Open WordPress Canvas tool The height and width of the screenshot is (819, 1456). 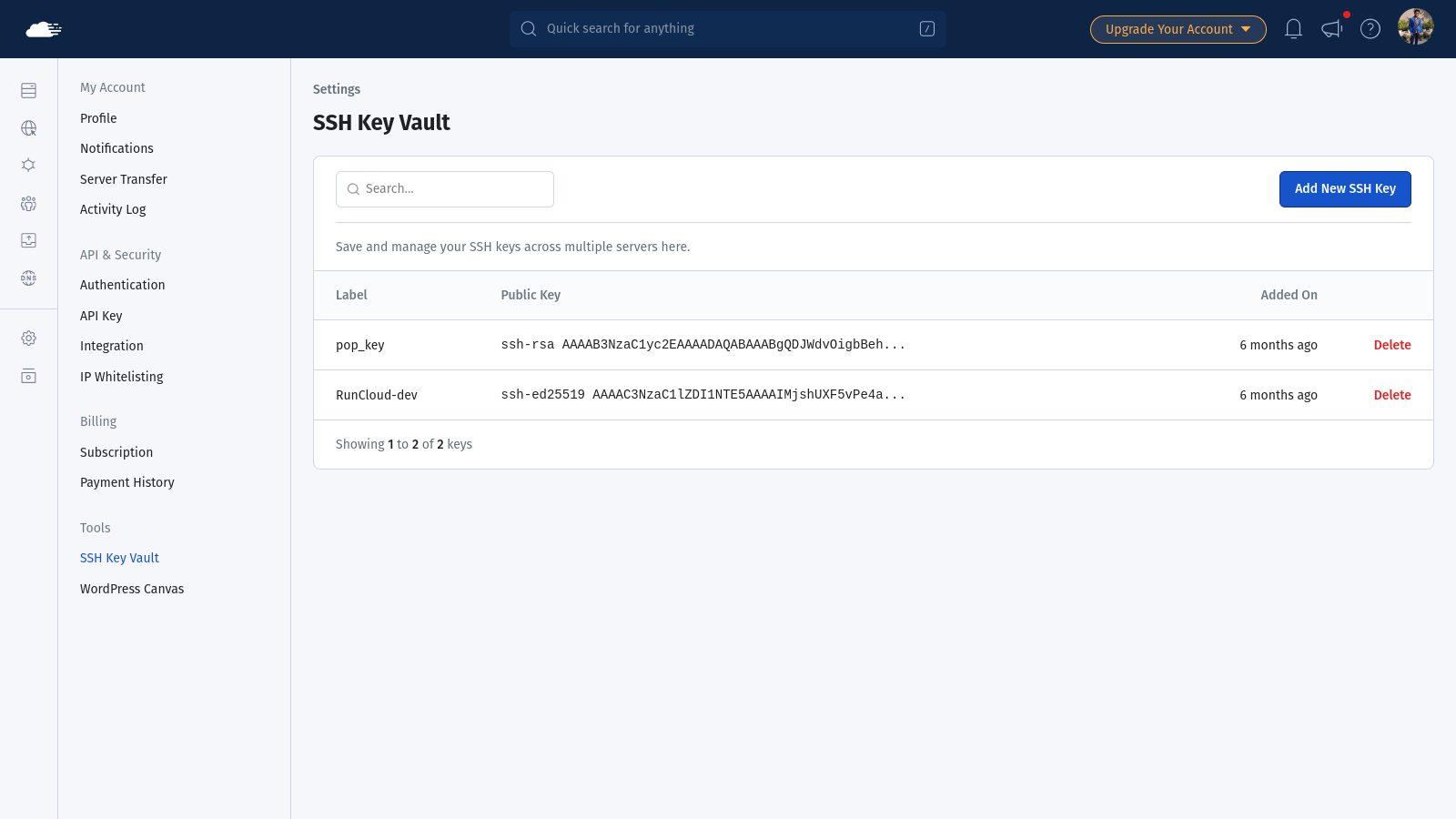click(x=132, y=589)
